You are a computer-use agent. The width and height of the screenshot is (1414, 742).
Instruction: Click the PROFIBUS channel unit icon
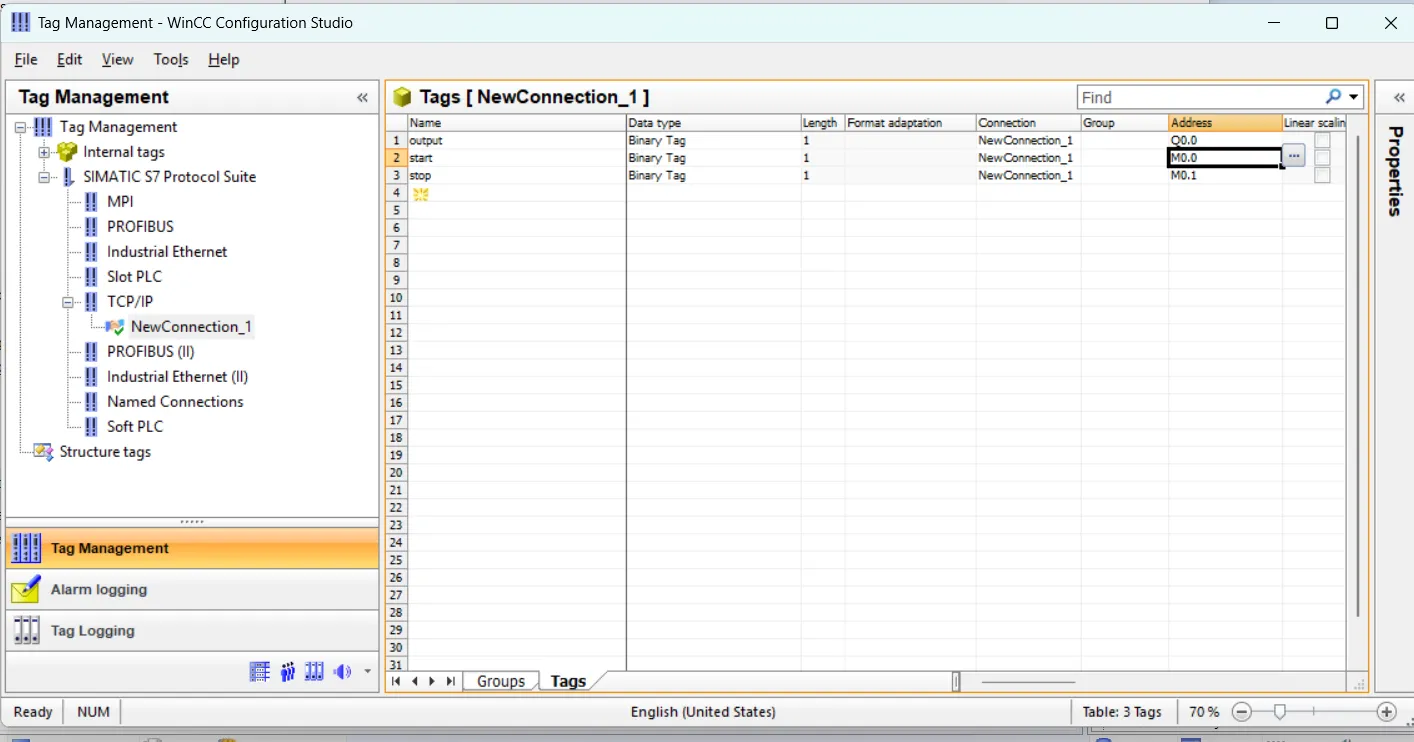(92, 226)
